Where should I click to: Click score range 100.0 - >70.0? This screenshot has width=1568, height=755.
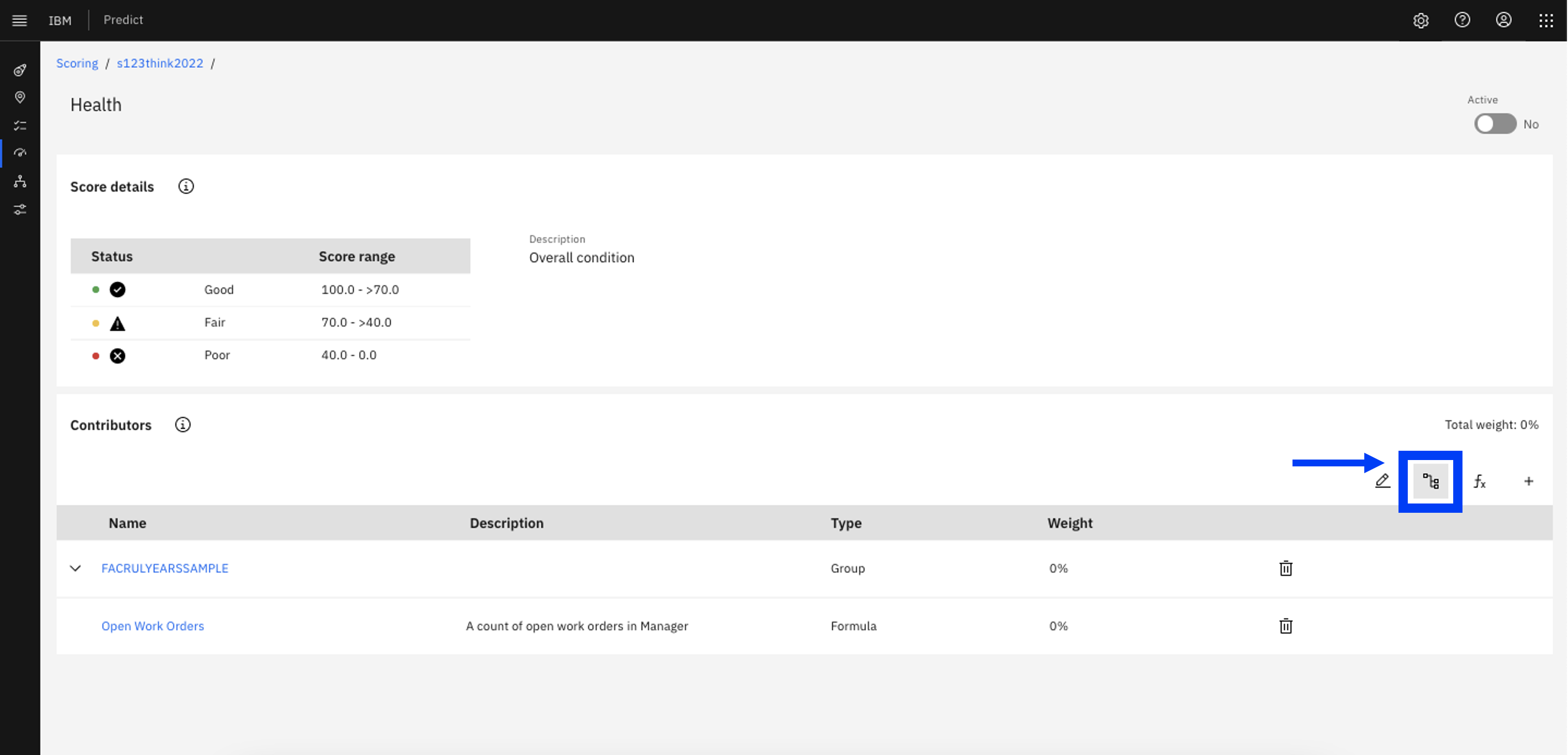coord(360,290)
